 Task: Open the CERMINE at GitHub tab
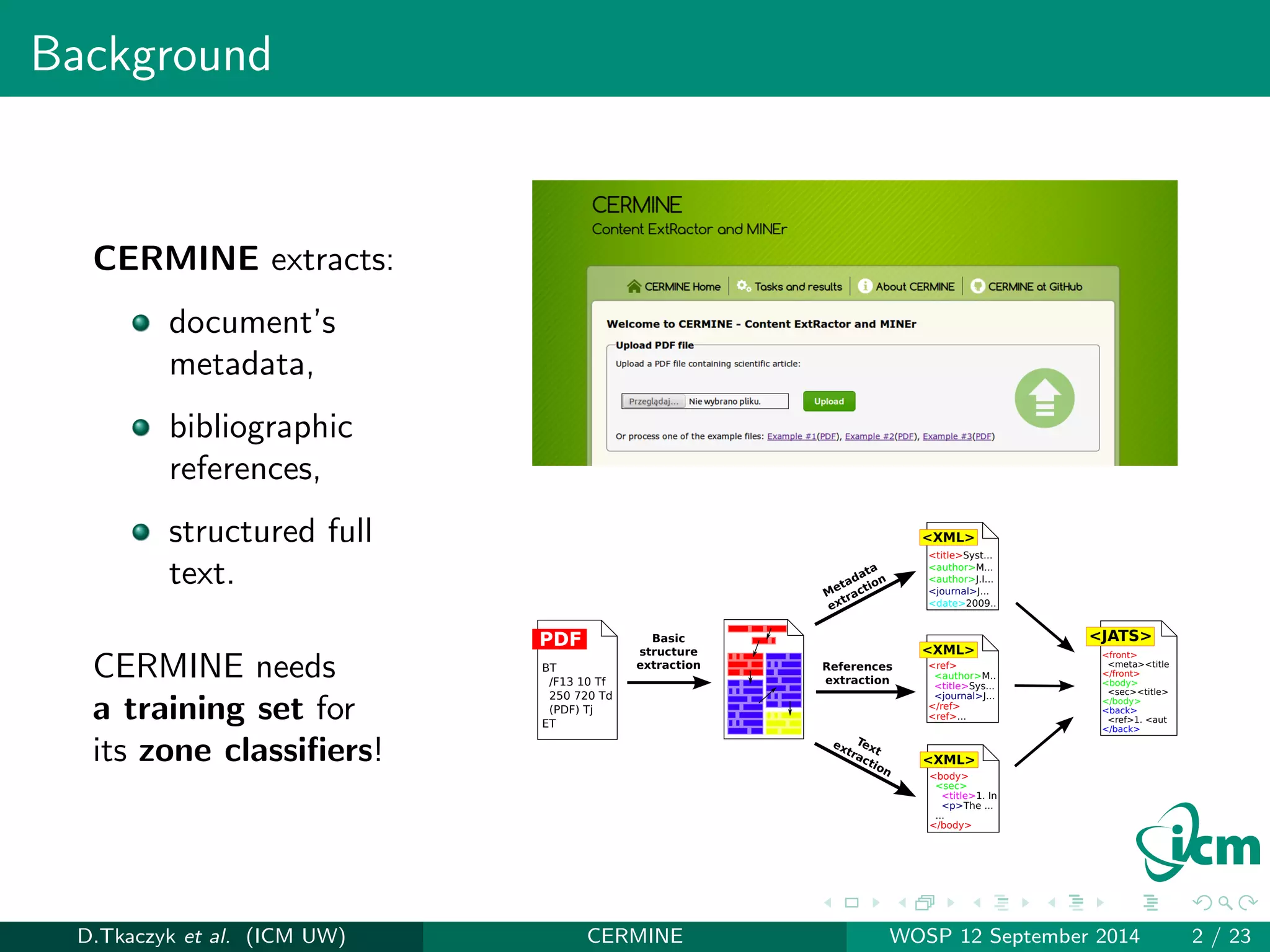[x=1026, y=286]
